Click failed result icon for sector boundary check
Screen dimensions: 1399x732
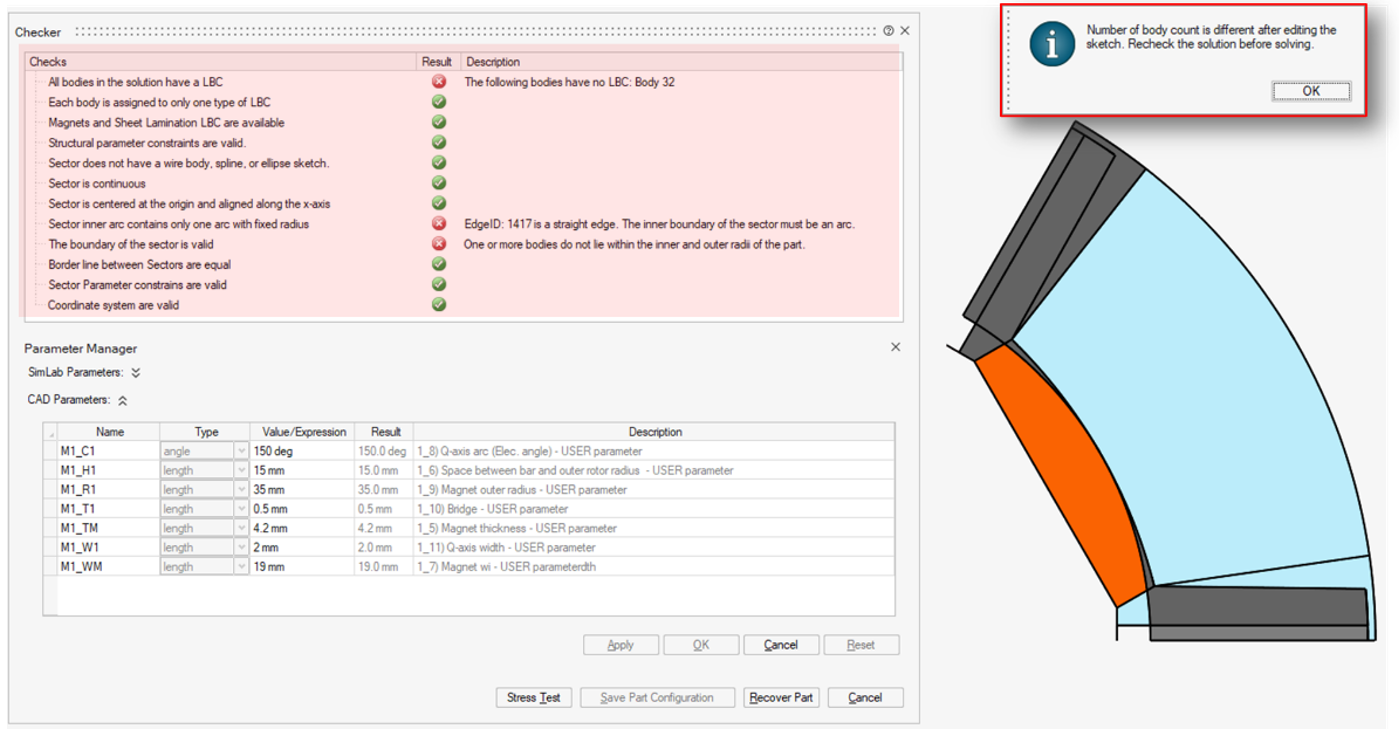[x=438, y=244]
